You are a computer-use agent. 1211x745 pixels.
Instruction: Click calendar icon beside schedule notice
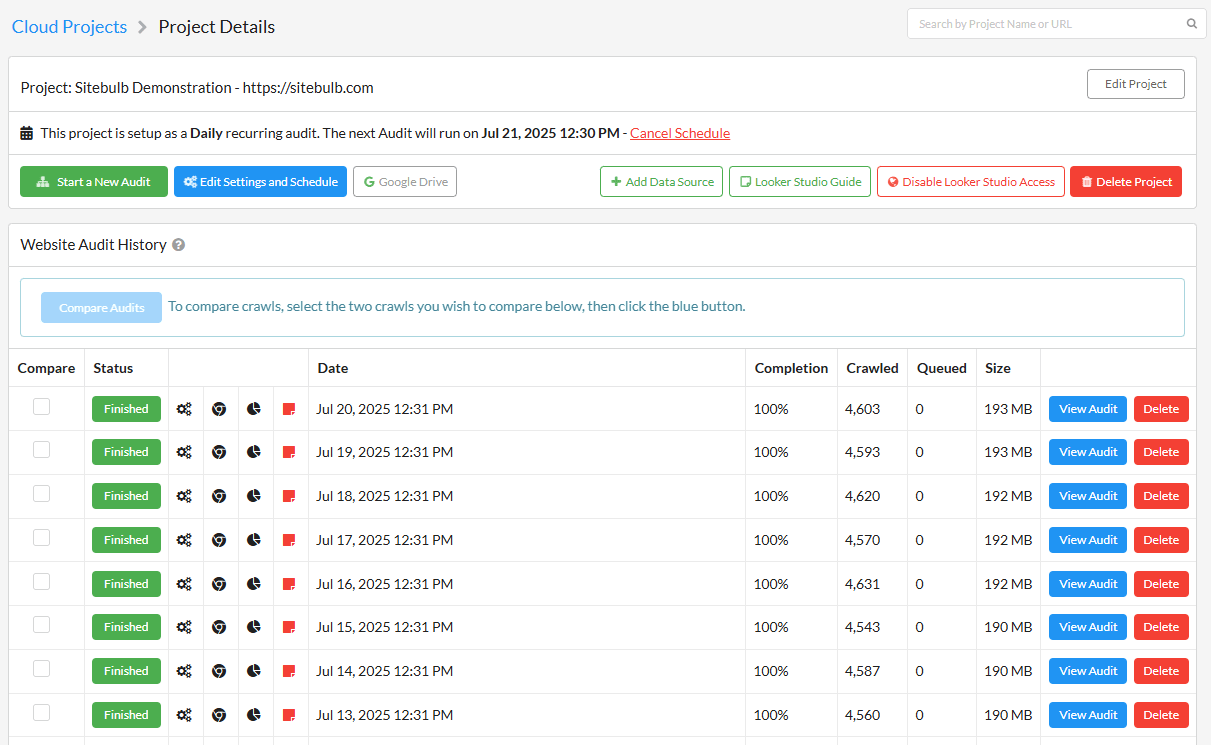coord(27,133)
